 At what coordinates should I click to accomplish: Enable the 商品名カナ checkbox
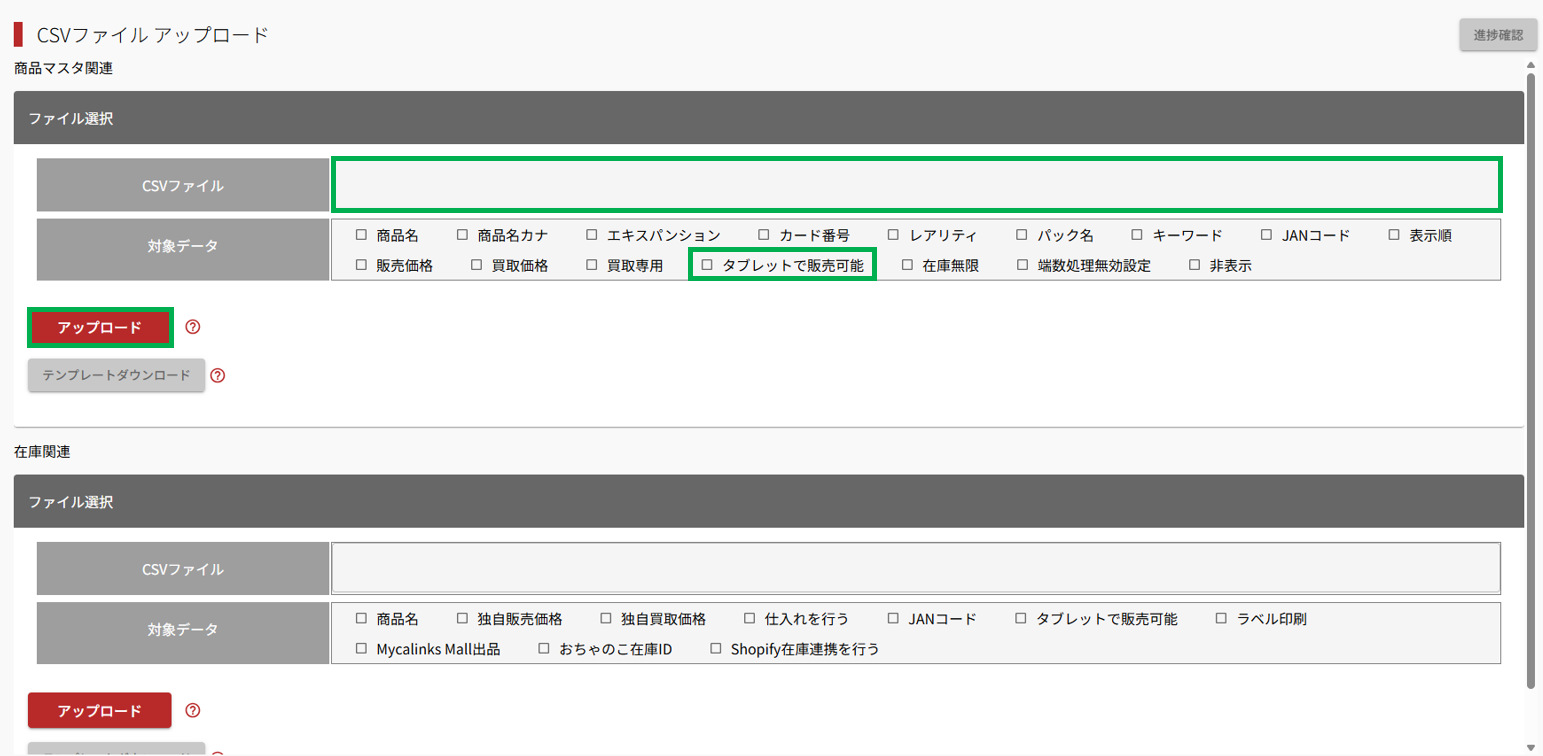(x=462, y=236)
